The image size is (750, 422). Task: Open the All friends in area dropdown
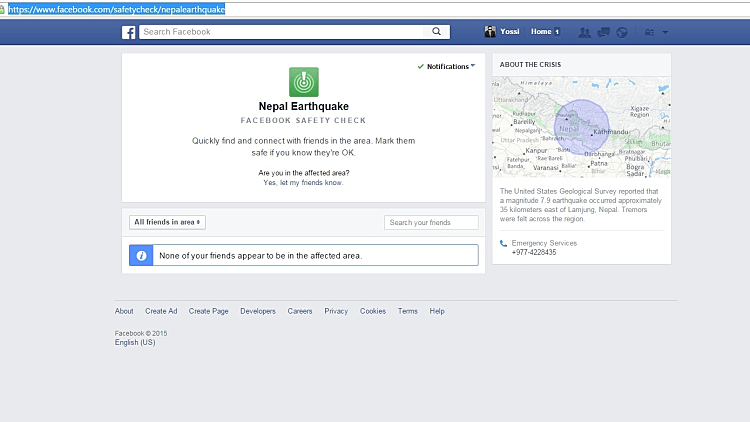click(x=167, y=222)
